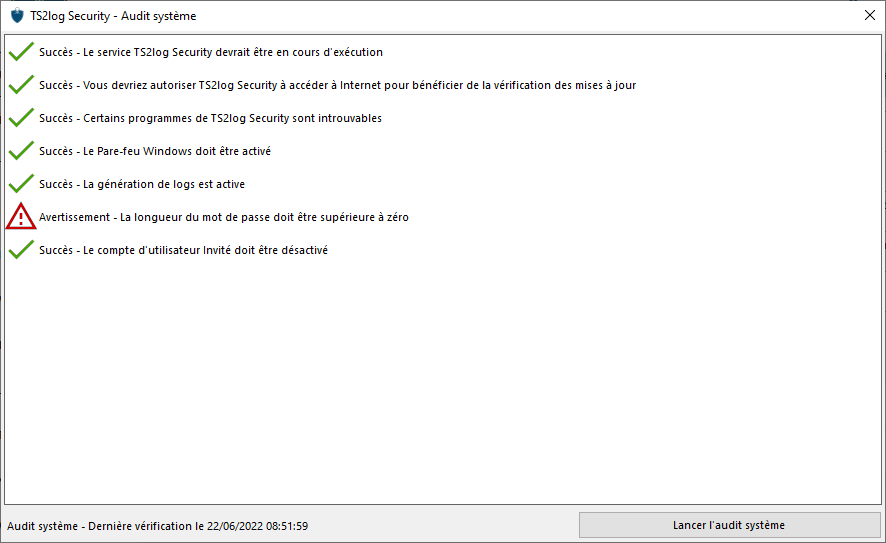Click the checkmark next to Pare-feu Windows result

[21, 151]
